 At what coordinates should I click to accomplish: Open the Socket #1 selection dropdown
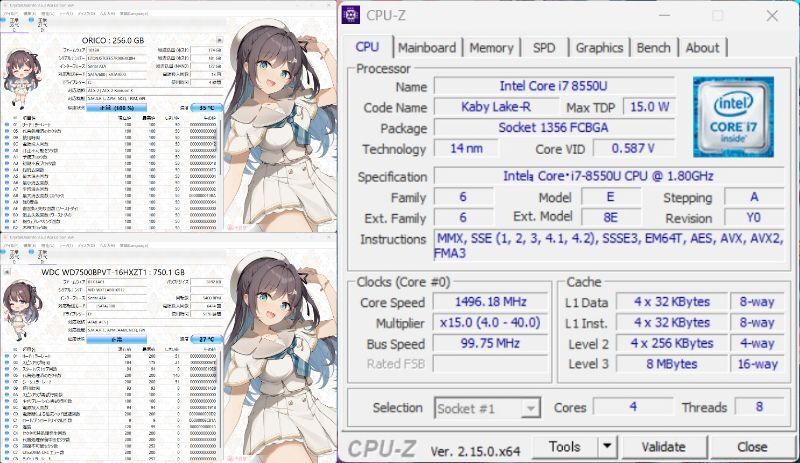(x=487, y=408)
